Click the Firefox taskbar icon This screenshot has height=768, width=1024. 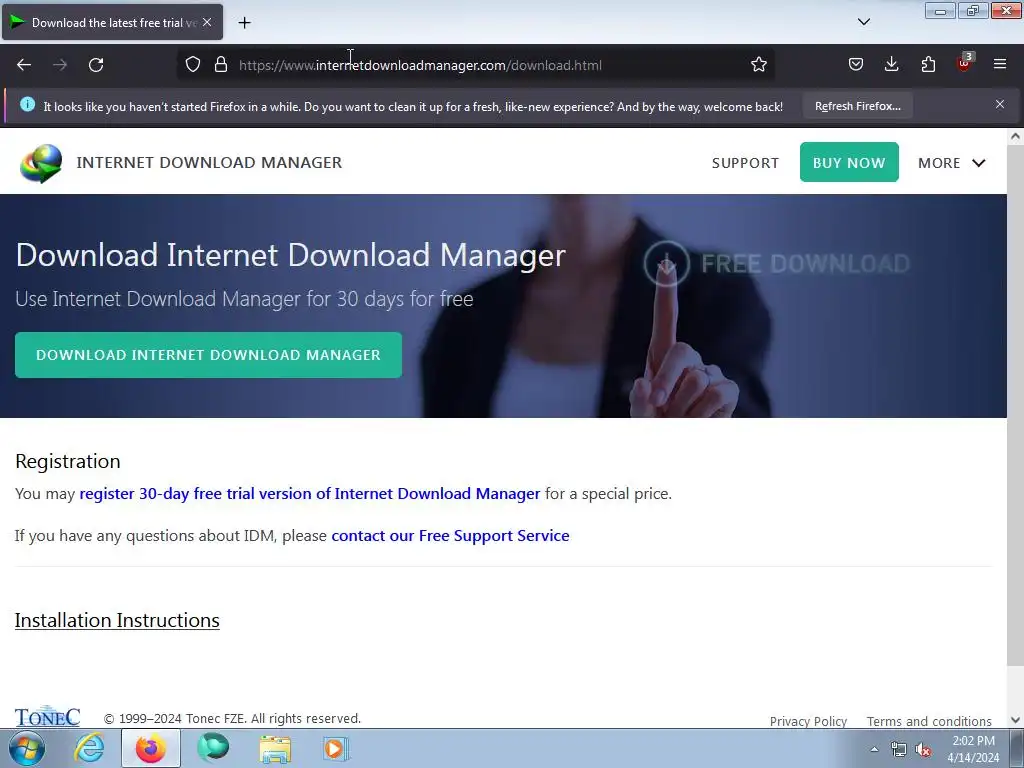point(150,748)
